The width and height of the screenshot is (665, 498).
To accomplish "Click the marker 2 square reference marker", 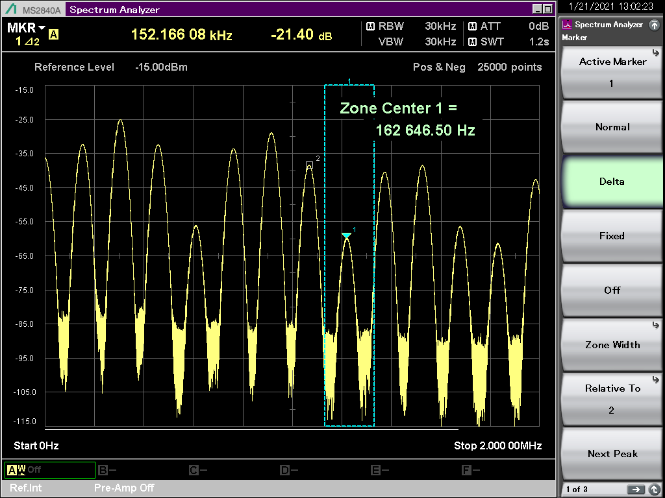I will click(x=310, y=165).
